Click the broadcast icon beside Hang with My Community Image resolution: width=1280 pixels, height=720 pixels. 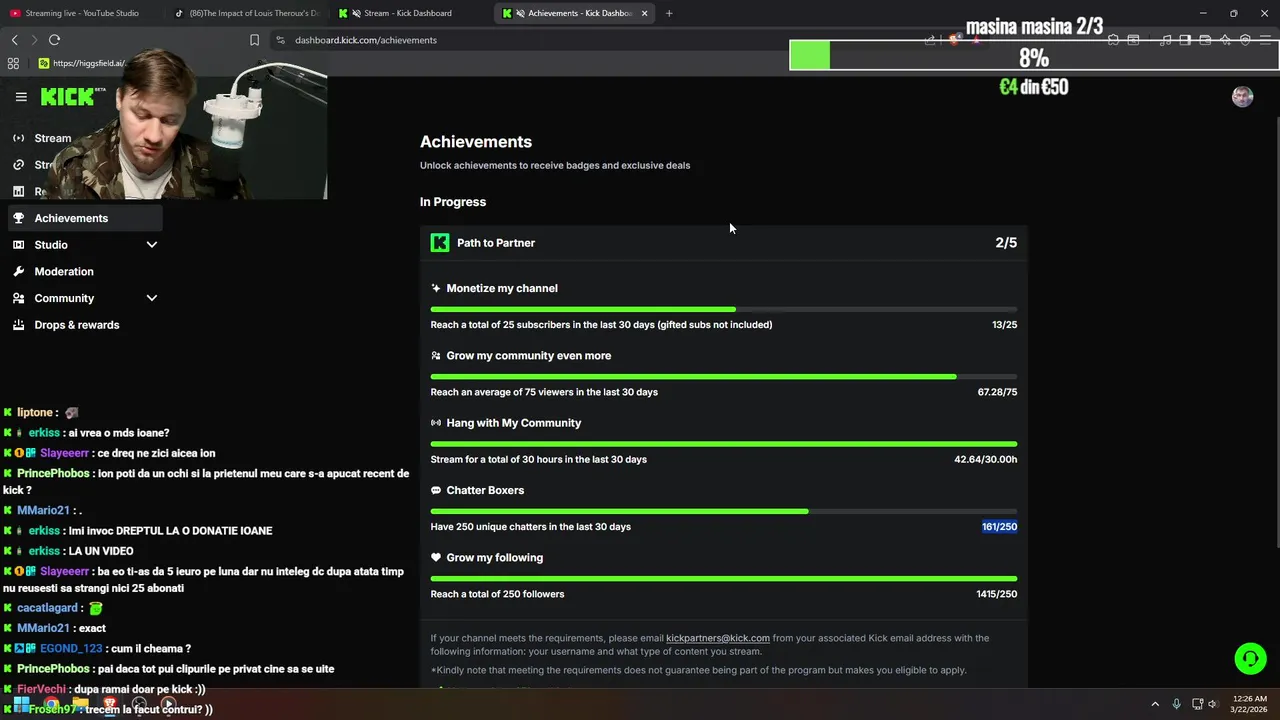(436, 423)
